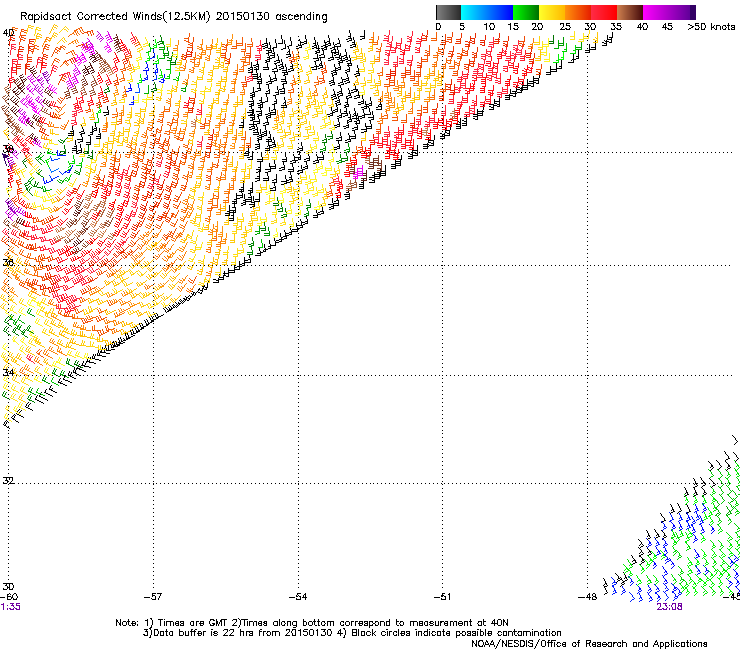
Task: Click the longitude label '-51'
Action: 442,597
